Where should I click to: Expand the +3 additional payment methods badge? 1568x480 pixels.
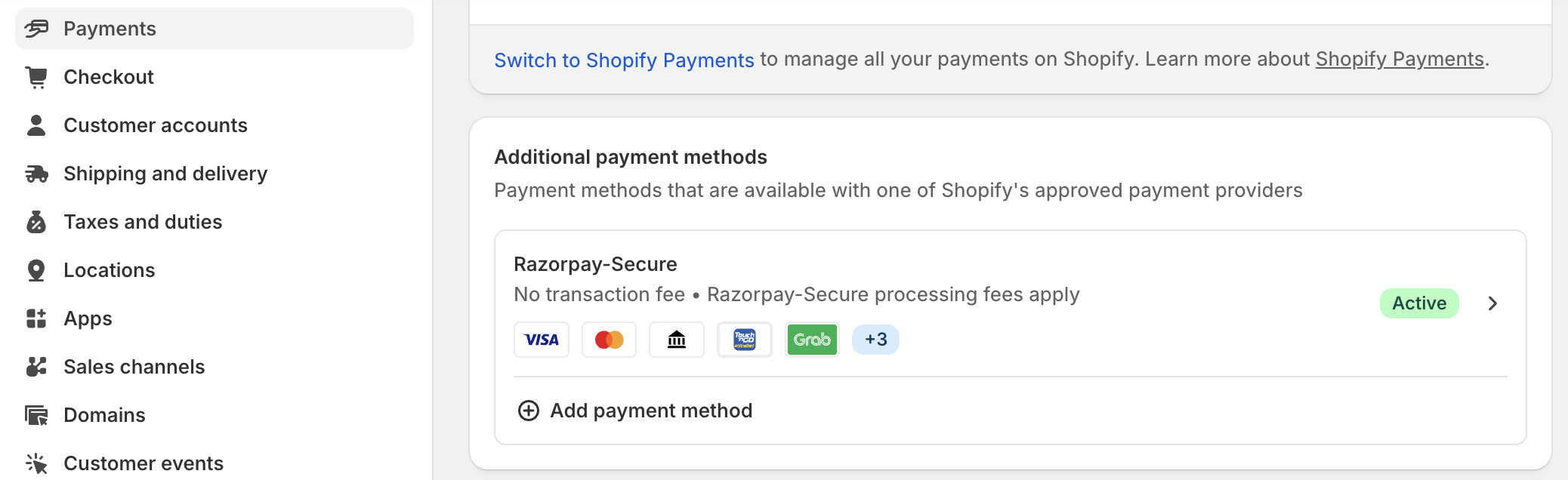(875, 340)
